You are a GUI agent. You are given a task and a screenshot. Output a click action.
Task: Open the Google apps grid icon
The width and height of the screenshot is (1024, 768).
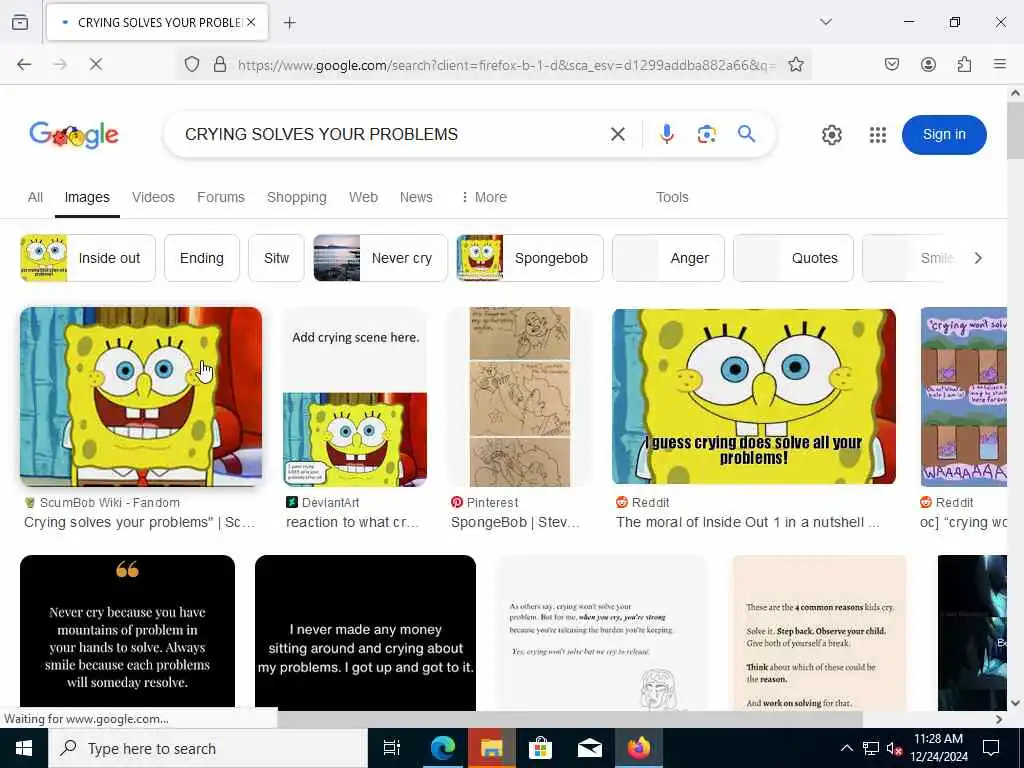pyautogui.click(x=878, y=135)
